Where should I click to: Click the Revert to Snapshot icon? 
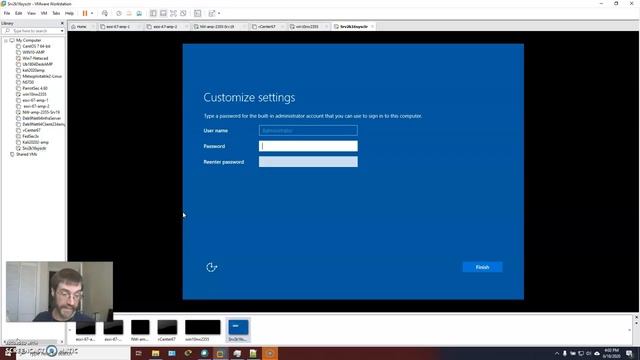pyautogui.click(x=129, y=13)
